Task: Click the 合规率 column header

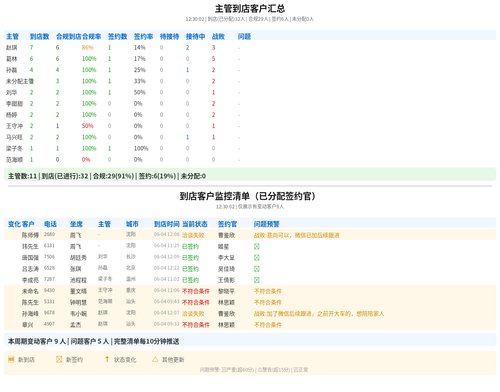Action: [x=92, y=36]
